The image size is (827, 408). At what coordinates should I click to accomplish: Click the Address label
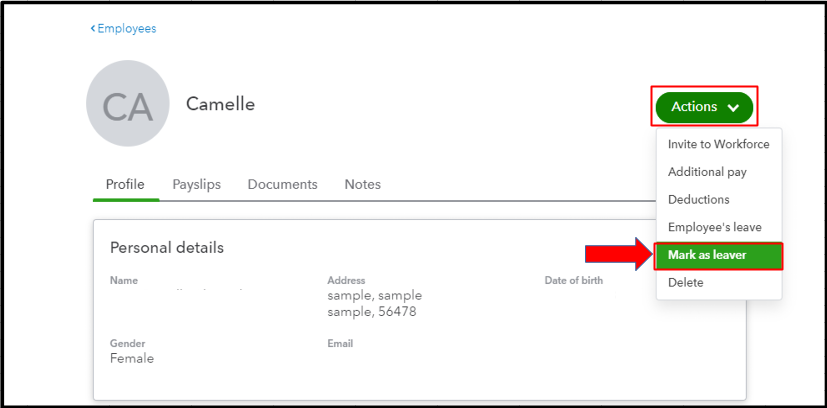346,280
